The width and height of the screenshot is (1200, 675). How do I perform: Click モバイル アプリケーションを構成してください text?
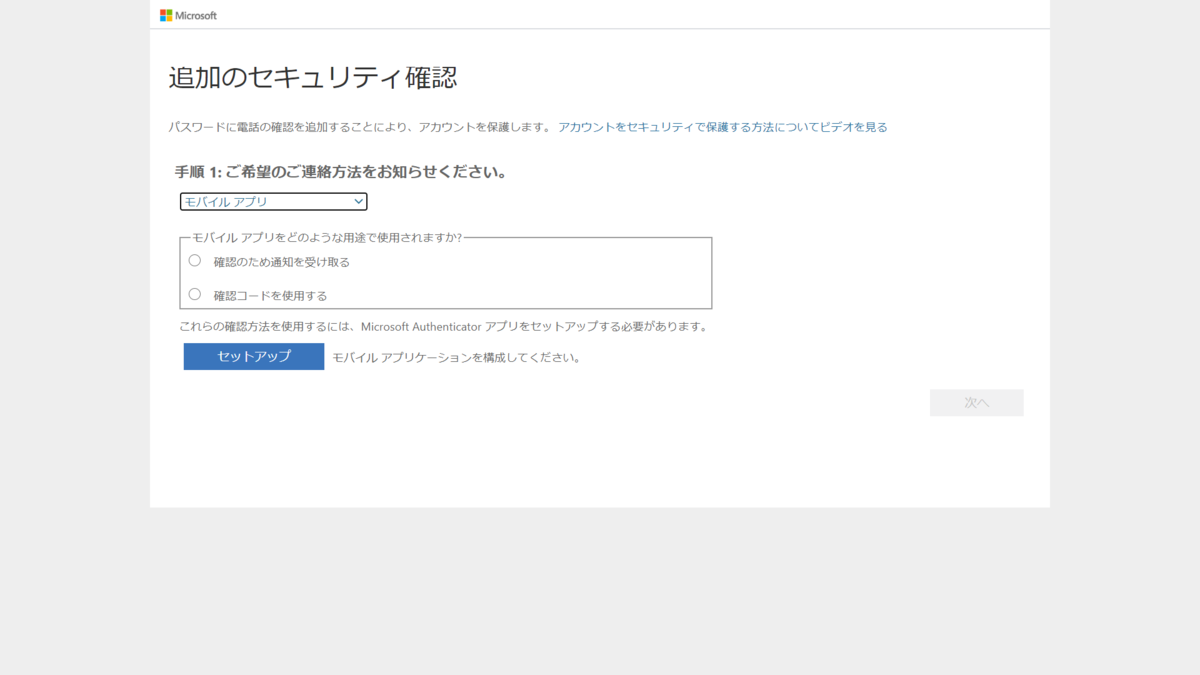pos(456,357)
